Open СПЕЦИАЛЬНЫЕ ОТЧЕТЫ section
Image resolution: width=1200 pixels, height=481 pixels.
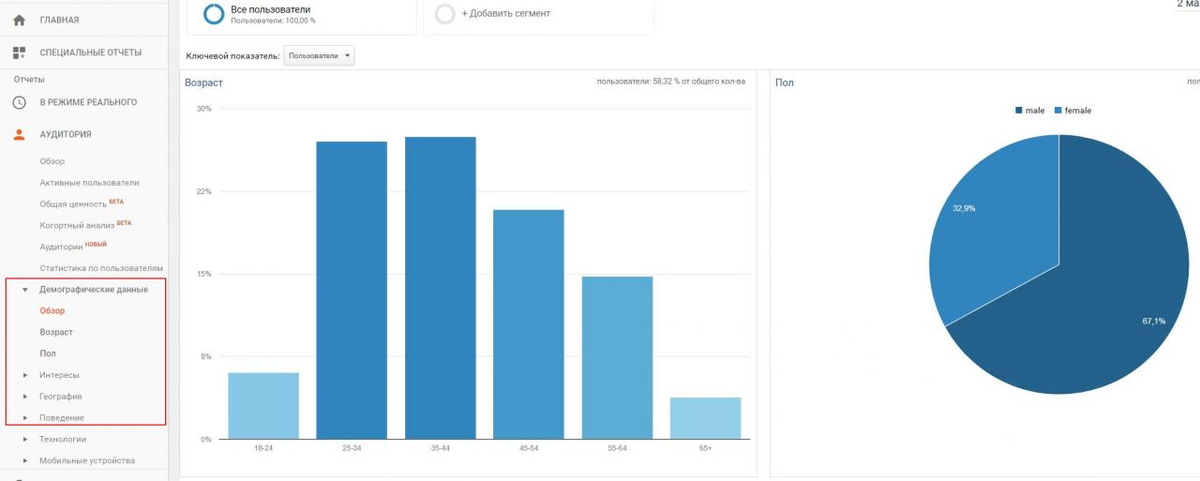(x=91, y=52)
